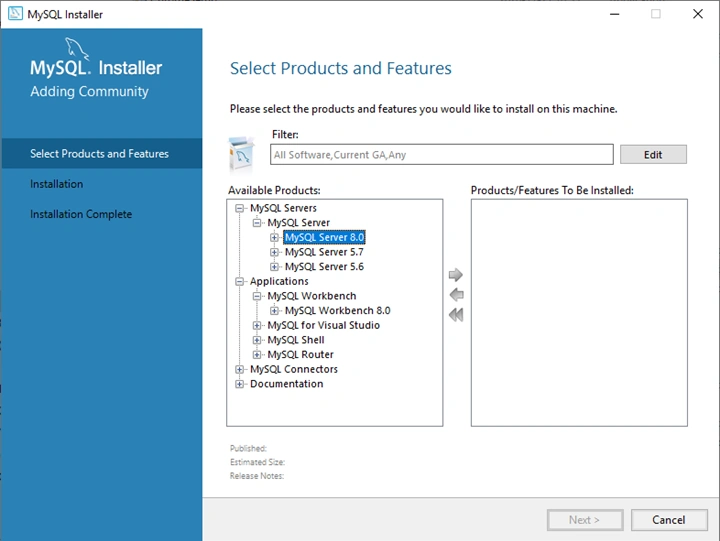Go to the Installation Complete step
The width and height of the screenshot is (720, 541).
81,214
